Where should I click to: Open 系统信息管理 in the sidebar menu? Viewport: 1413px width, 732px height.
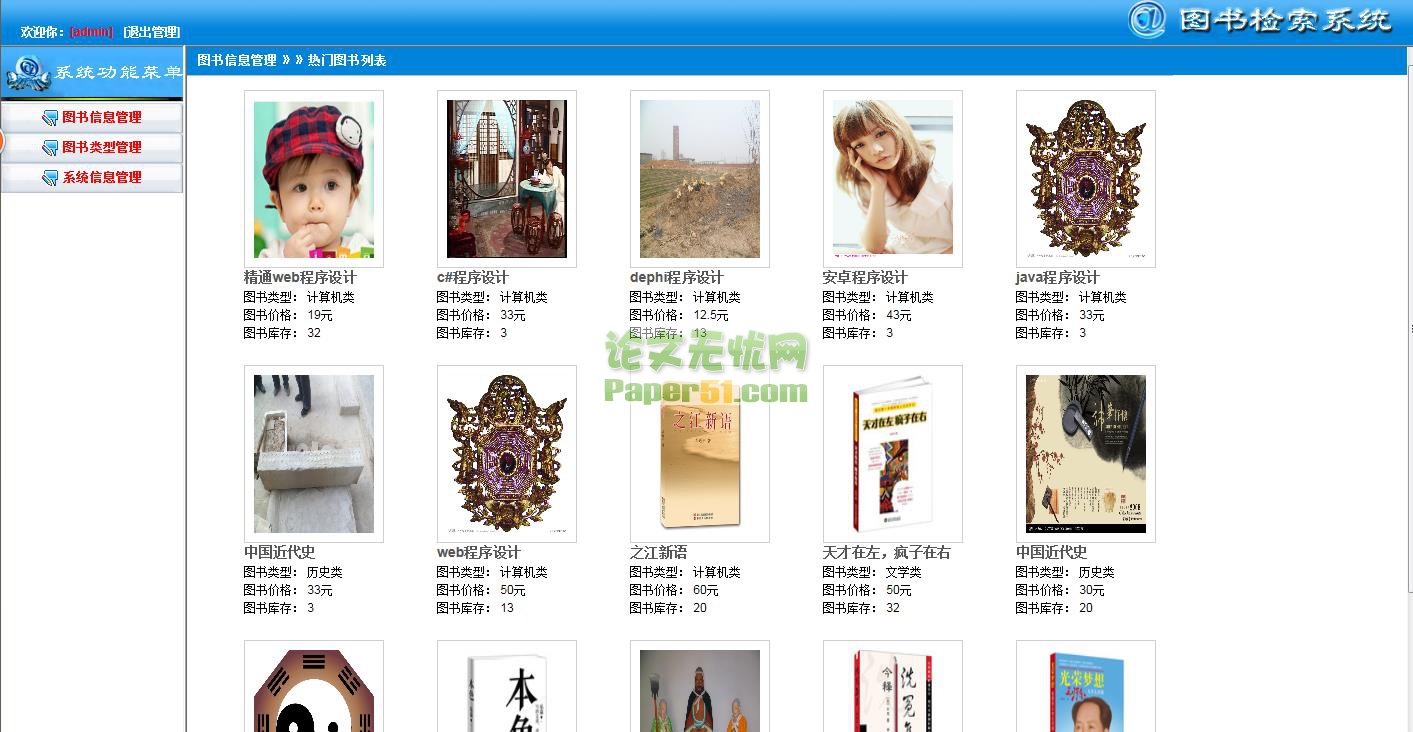pos(102,177)
